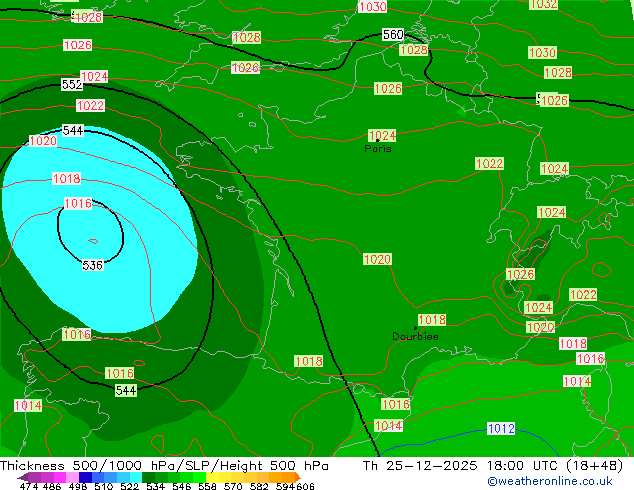The width and height of the screenshot is (634, 490).
Task: Click the 1020 label in central France
Action: coord(377,260)
